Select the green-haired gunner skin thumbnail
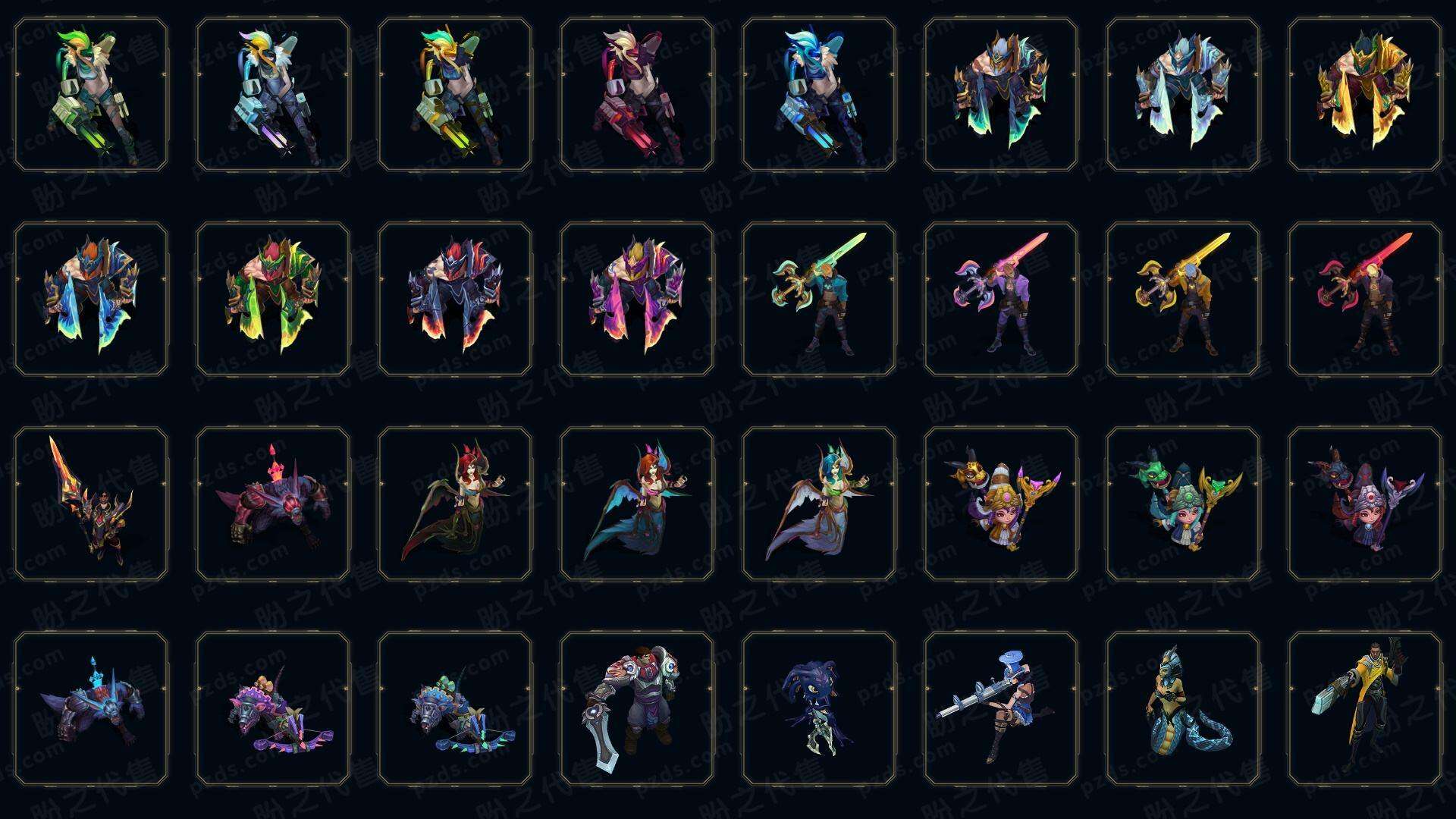 [x=91, y=95]
